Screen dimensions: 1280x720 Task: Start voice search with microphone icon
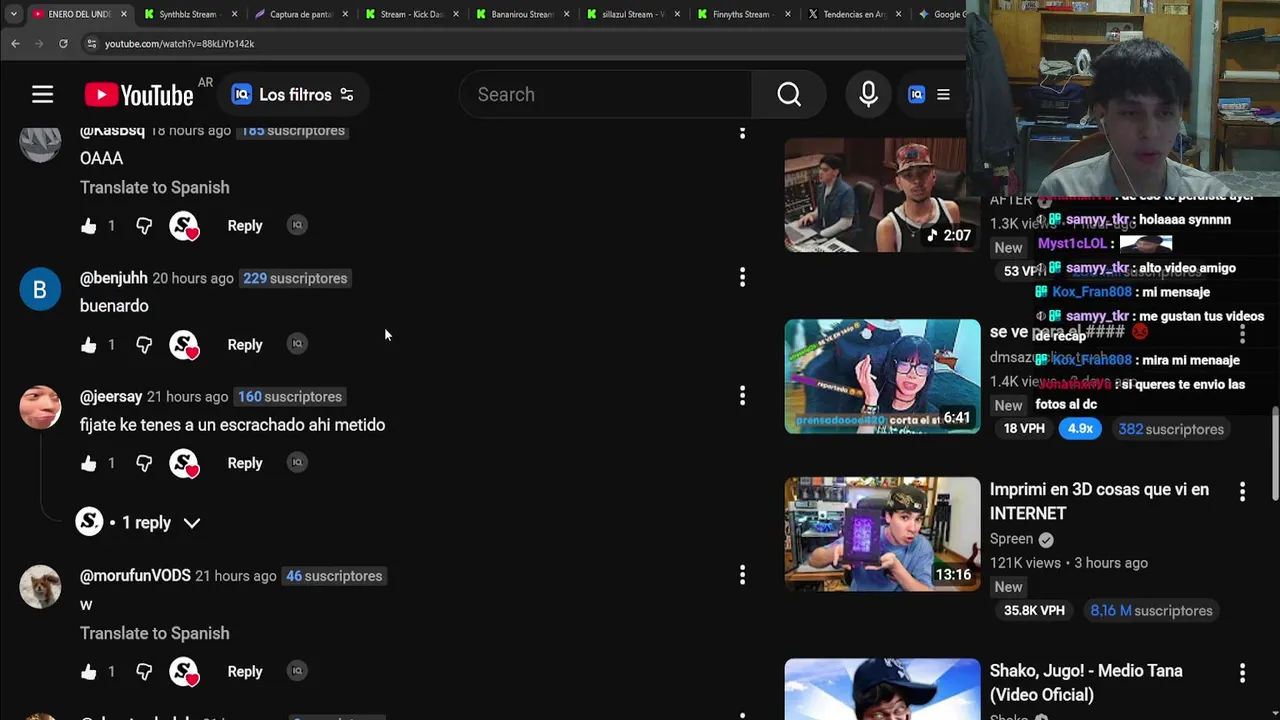click(x=868, y=95)
